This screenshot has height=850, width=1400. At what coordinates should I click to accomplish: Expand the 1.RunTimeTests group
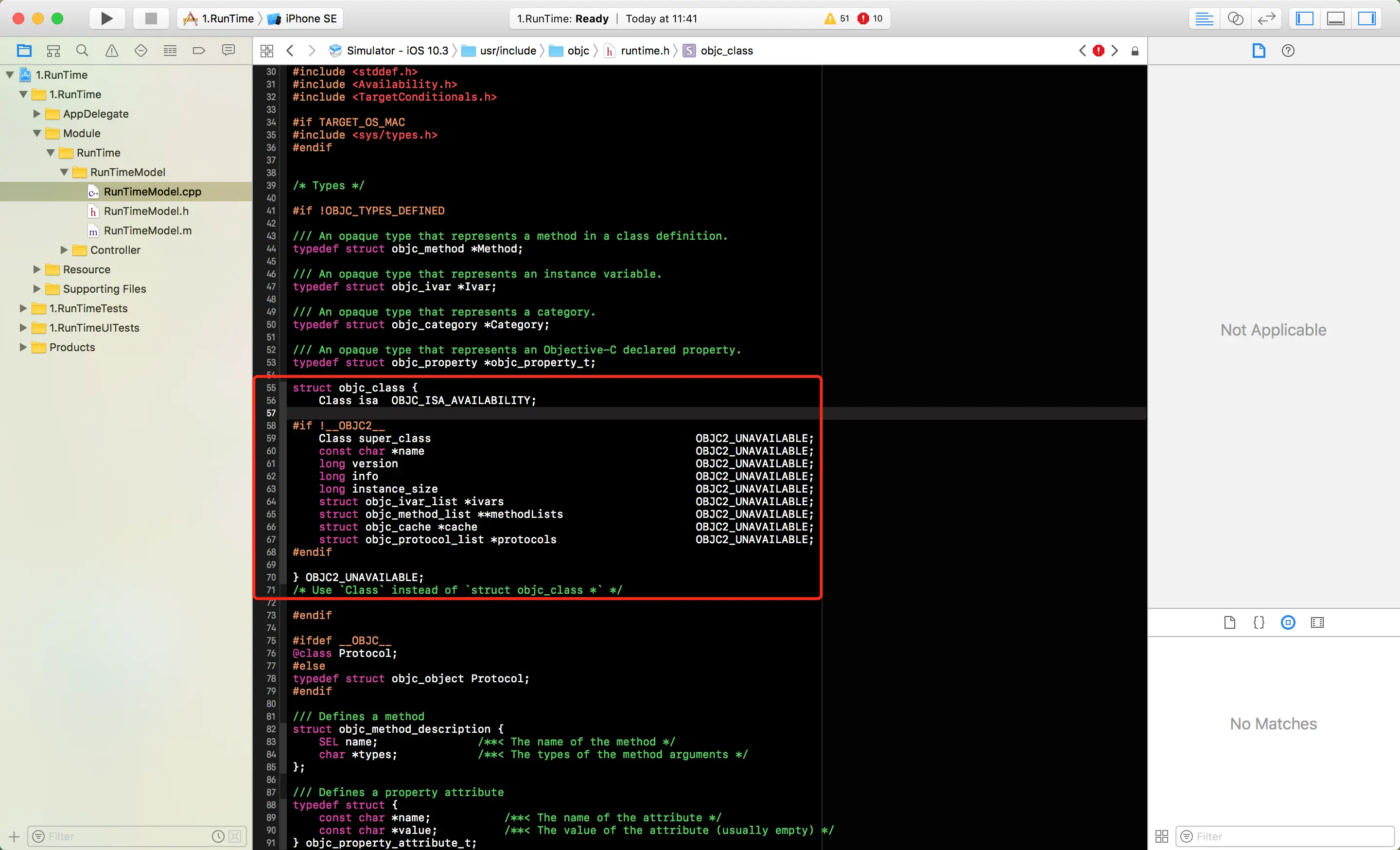coord(23,308)
